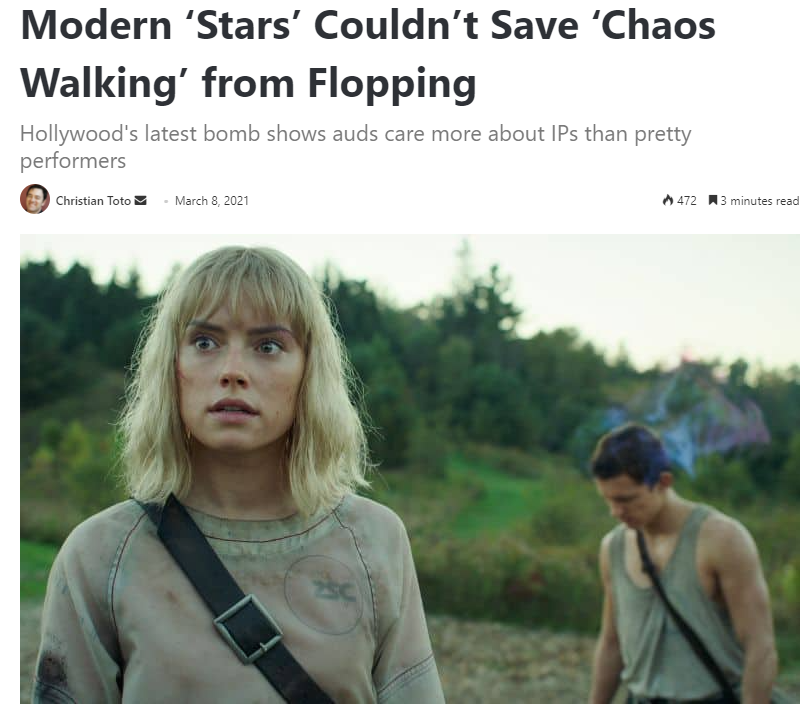Click the bookmark reading-time icon
The height and width of the screenshot is (717, 810).
(713, 200)
